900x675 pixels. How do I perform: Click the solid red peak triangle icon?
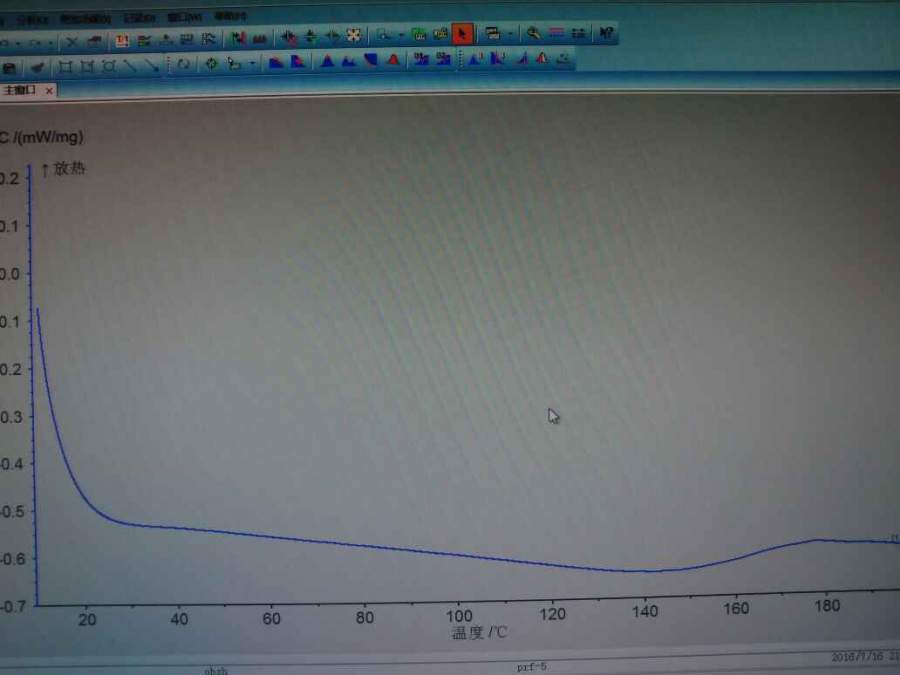pyautogui.click(x=394, y=59)
